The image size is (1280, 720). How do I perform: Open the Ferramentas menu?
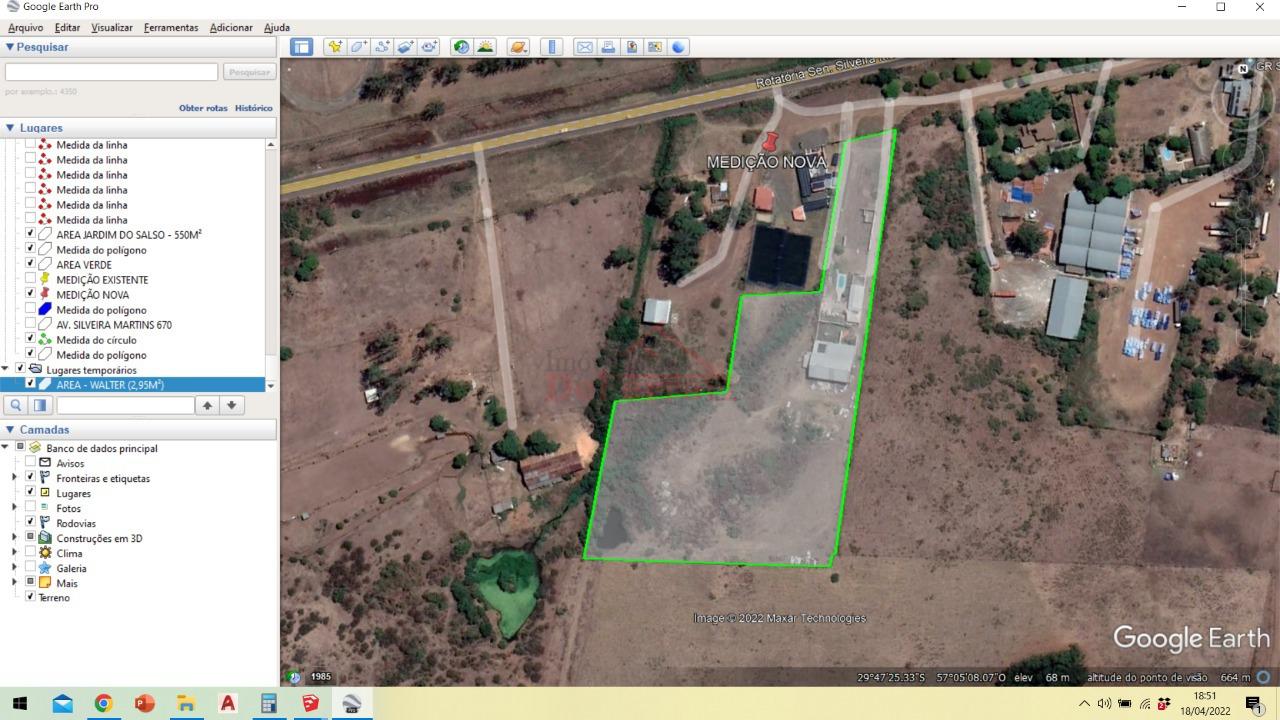tap(171, 28)
